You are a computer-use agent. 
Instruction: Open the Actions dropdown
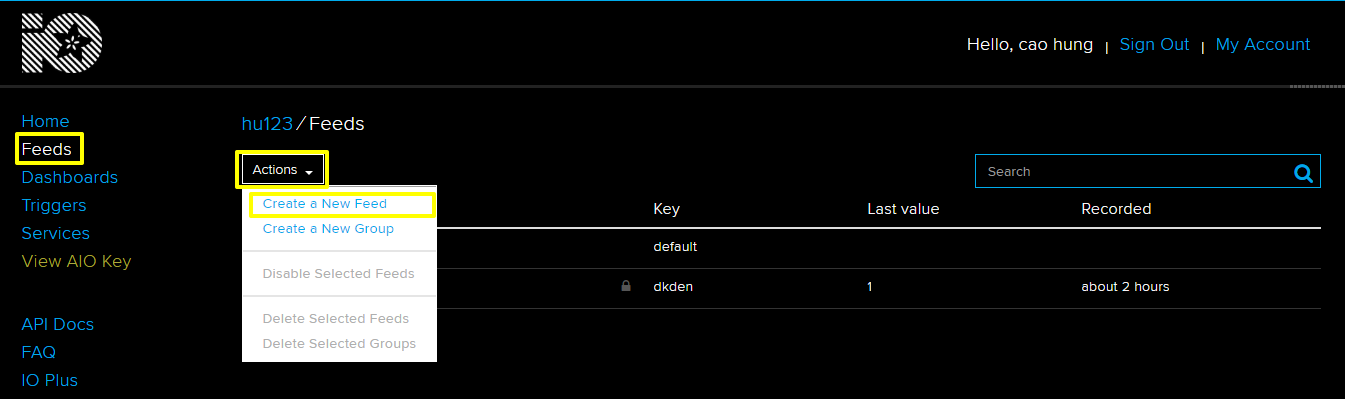tap(283, 170)
